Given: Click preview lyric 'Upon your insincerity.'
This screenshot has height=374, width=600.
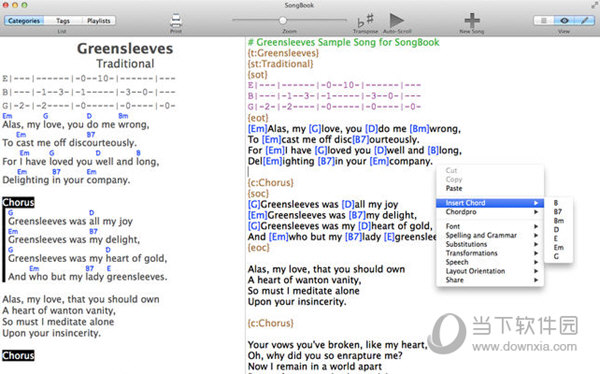Looking at the screenshot, I should point(52,333).
